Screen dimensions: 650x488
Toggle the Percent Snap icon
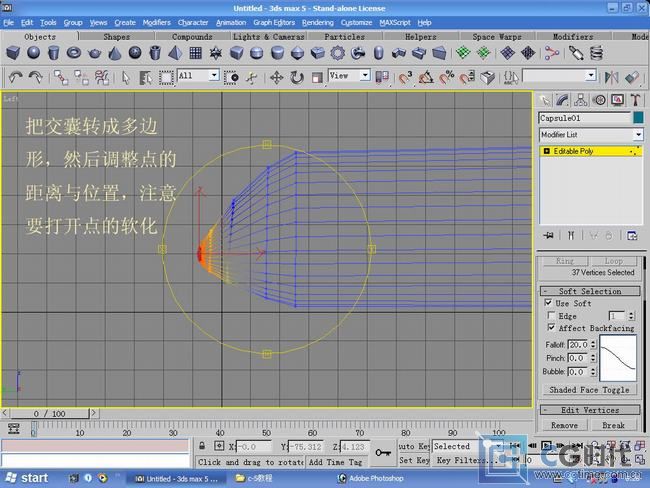(446, 78)
